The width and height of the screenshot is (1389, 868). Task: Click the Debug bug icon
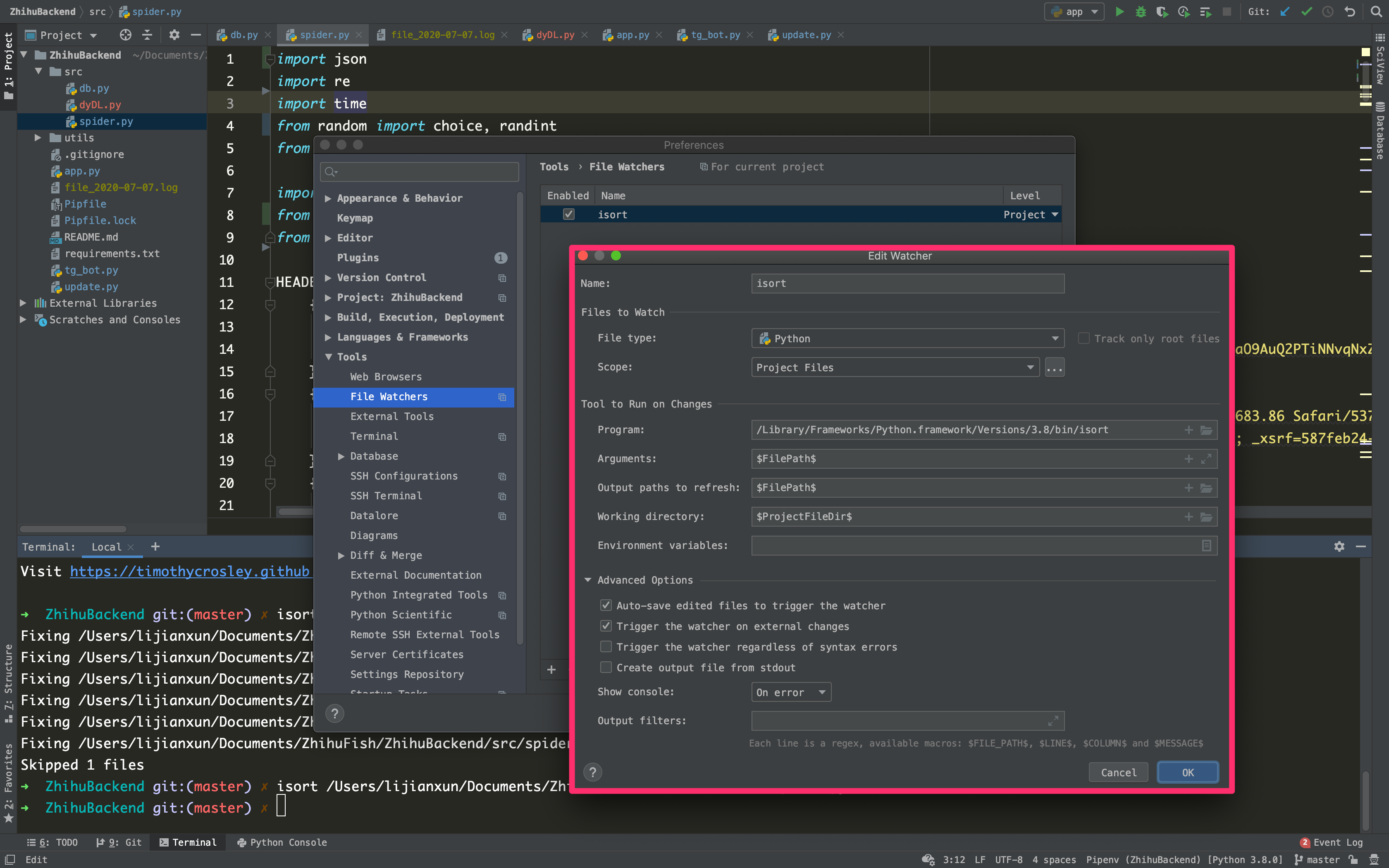(x=1141, y=12)
